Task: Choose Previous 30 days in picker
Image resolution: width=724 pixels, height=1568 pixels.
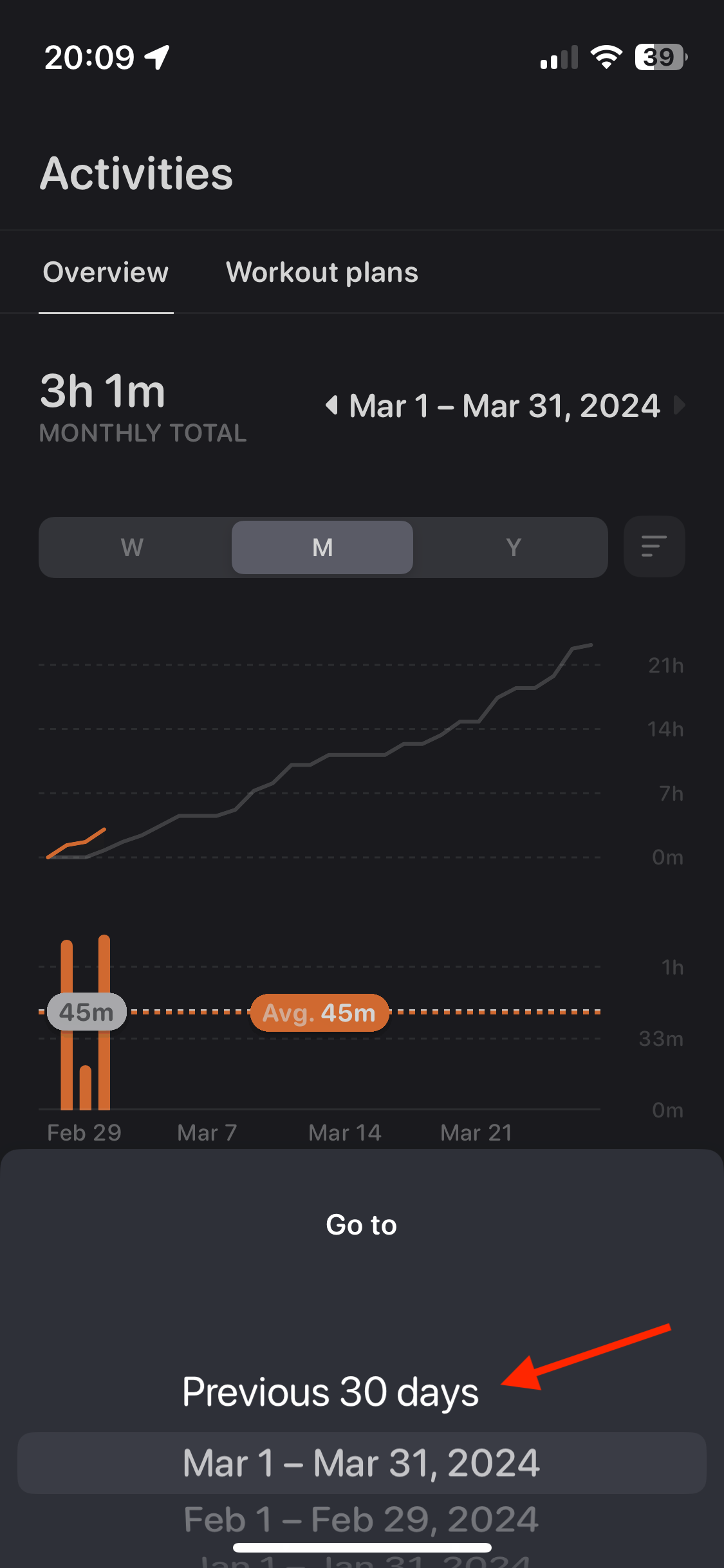Action: click(x=331, y=1392)
